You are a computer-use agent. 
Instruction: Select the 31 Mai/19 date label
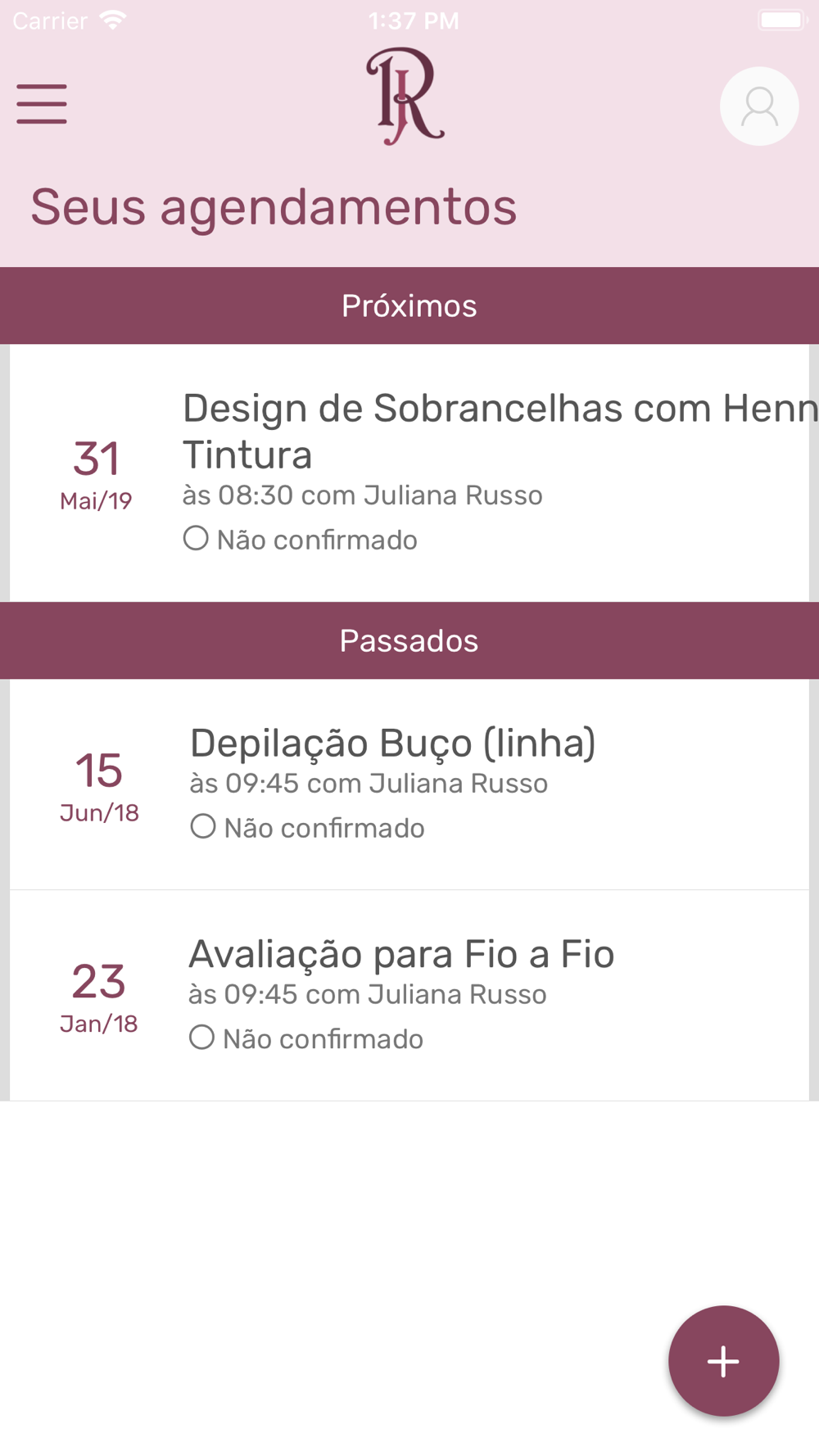[x=97, y=474]
